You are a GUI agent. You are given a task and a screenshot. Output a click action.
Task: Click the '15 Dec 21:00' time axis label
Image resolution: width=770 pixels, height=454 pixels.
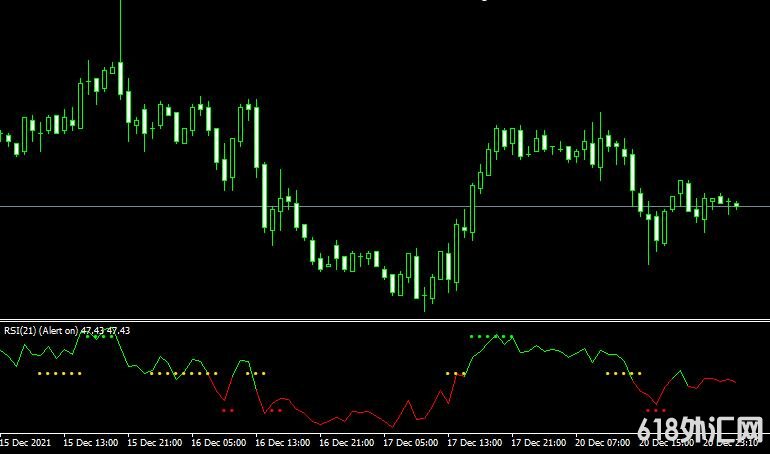point(155,443)
